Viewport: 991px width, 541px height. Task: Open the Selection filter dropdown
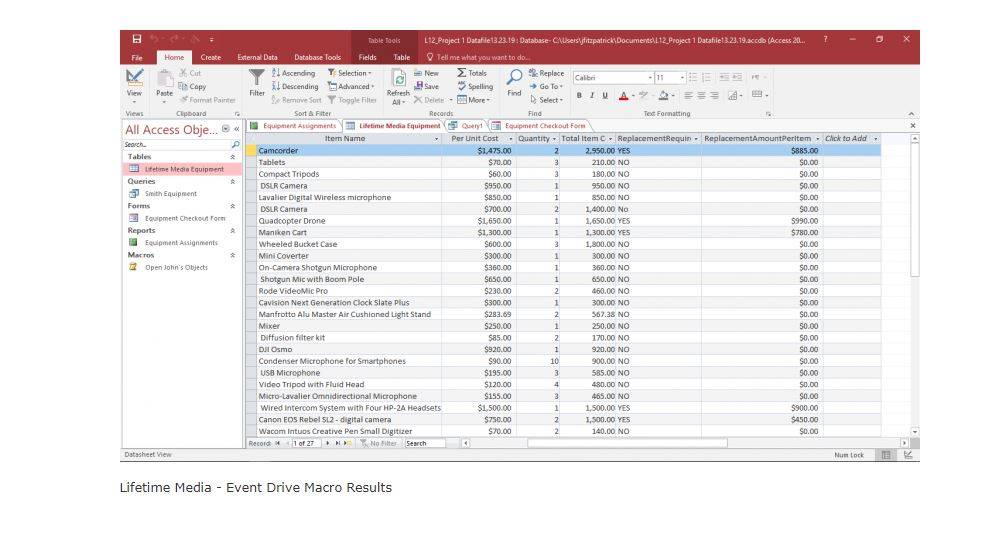pos(350,73)
